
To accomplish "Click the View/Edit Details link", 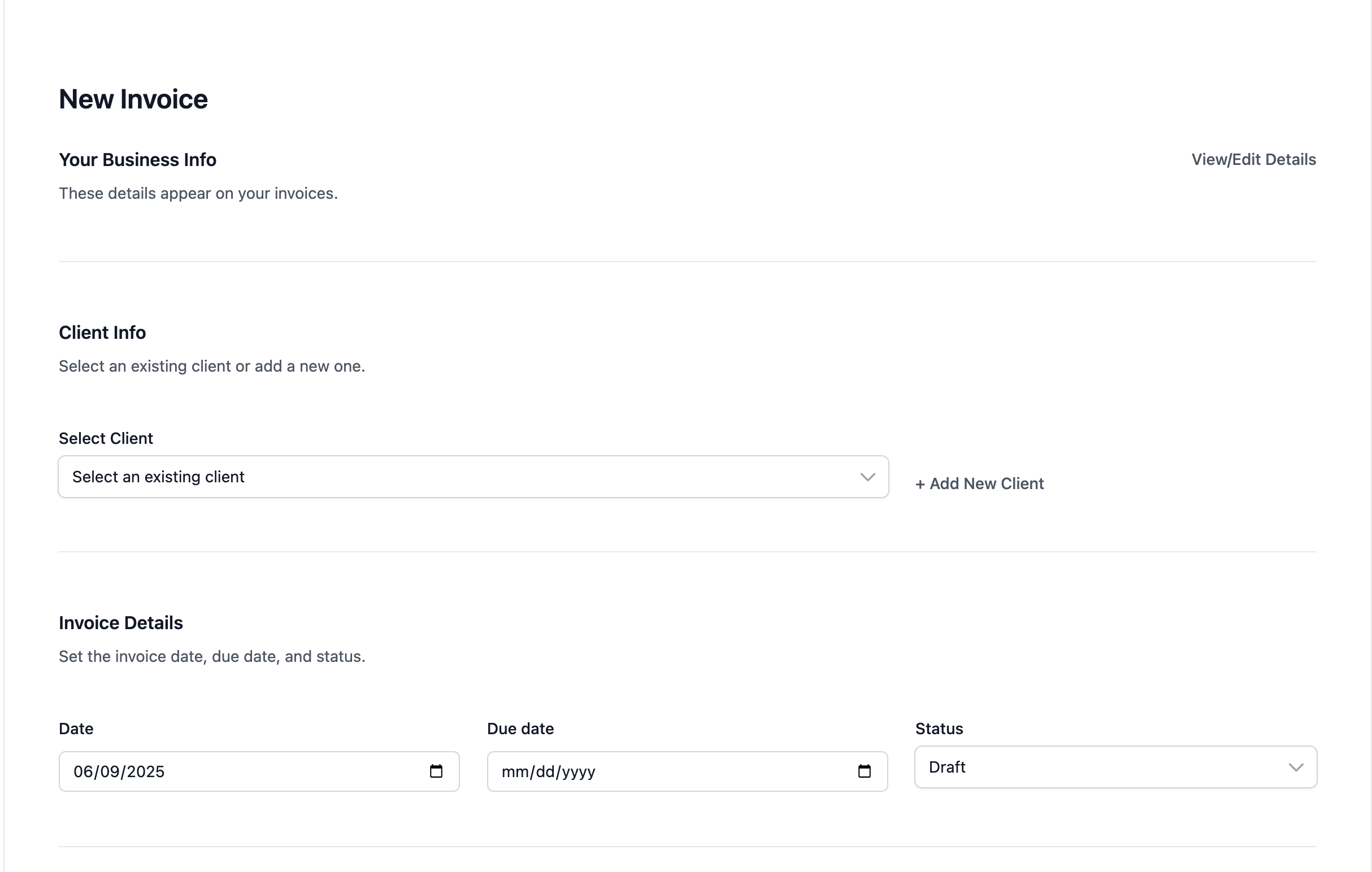I will click(1253, 159).
